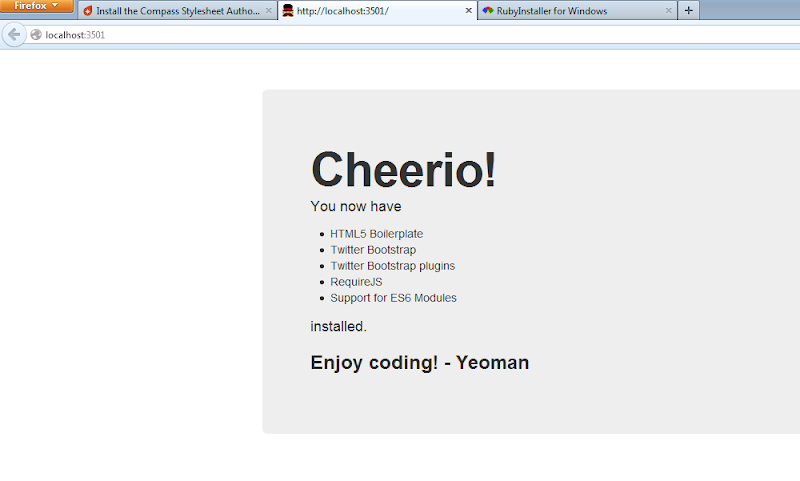The width and height of the screenshot is (800, 481).
Task: Click the RubyInstaller tab favicon
Action: [x=488, y=11]
